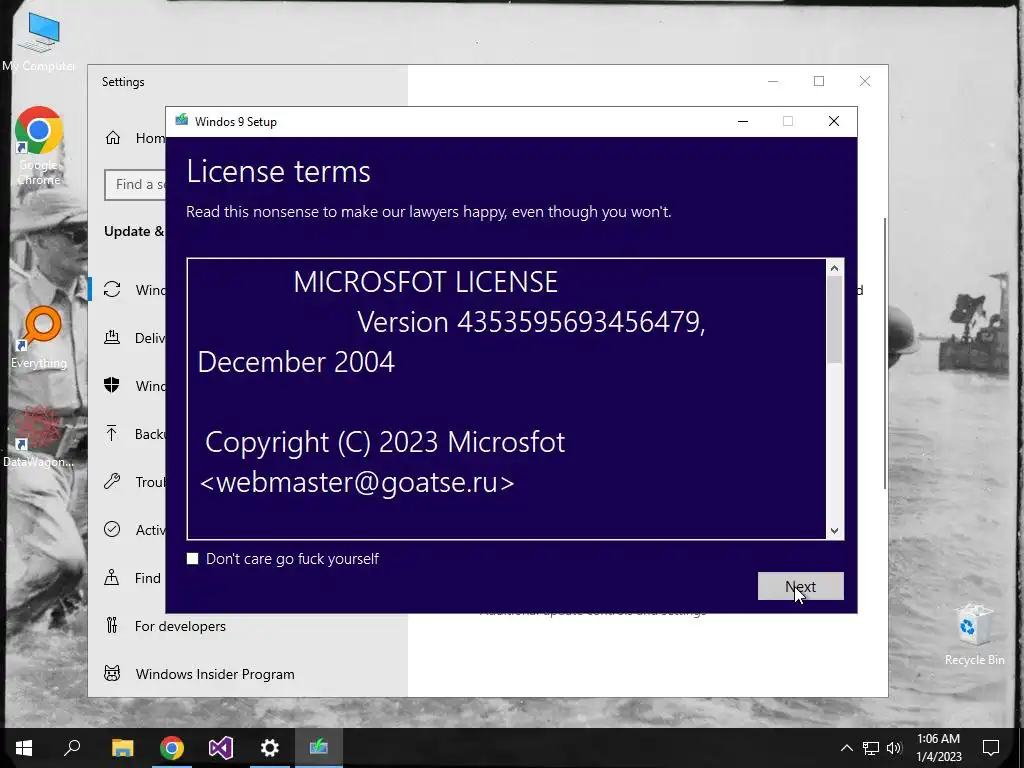Viewport: 1024px width, 768px height.
Task: Click the 'License terms' heading
Action: tap(278, 172)
